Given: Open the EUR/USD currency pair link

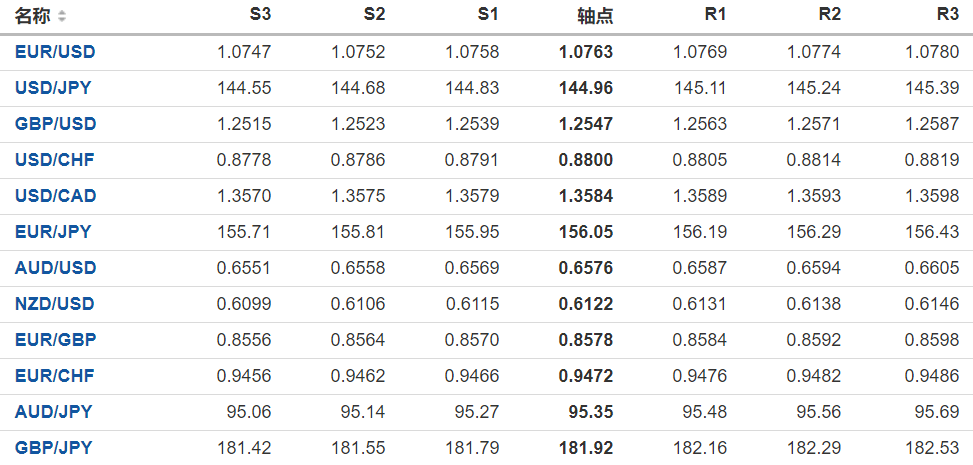Looking at the screenshot, I should tap(55, 52).
